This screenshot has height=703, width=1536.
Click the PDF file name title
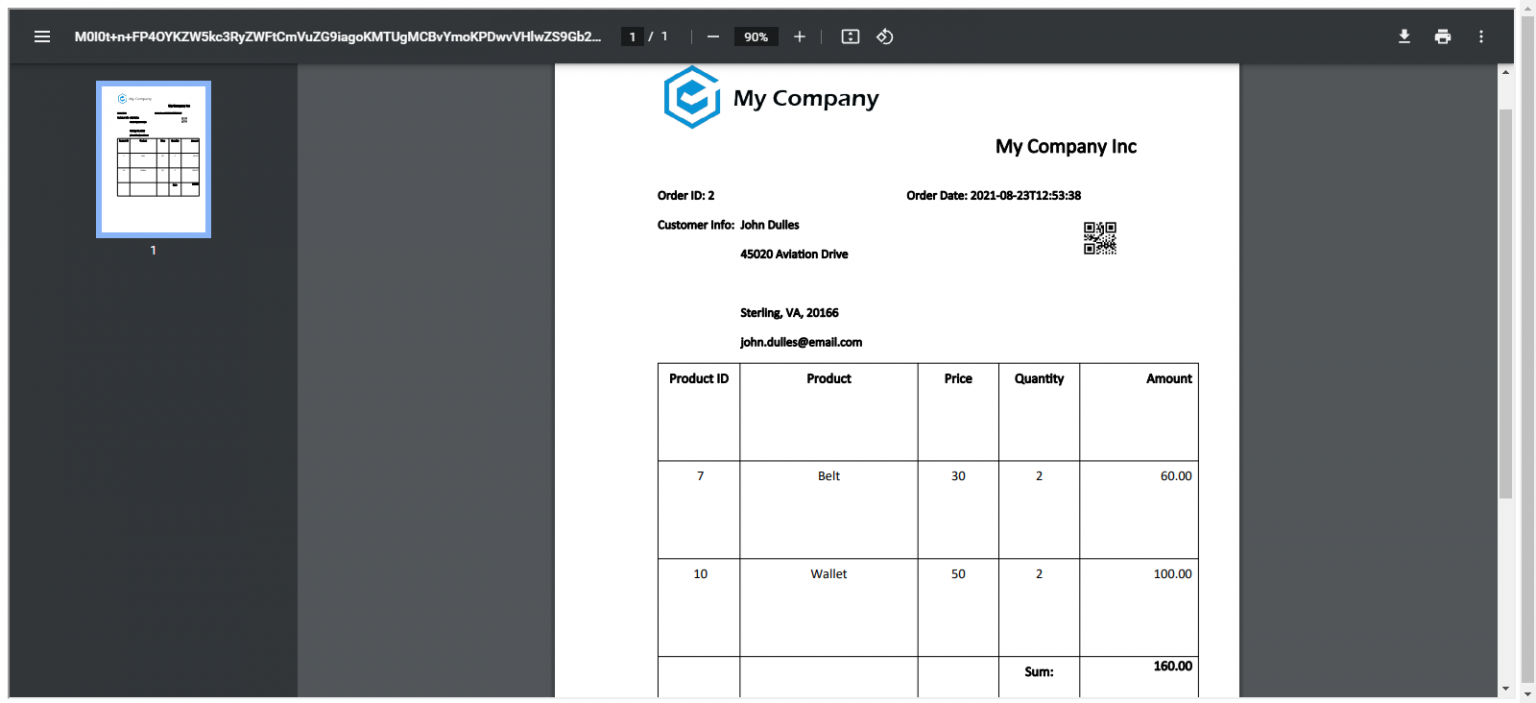tap(338, 37)
